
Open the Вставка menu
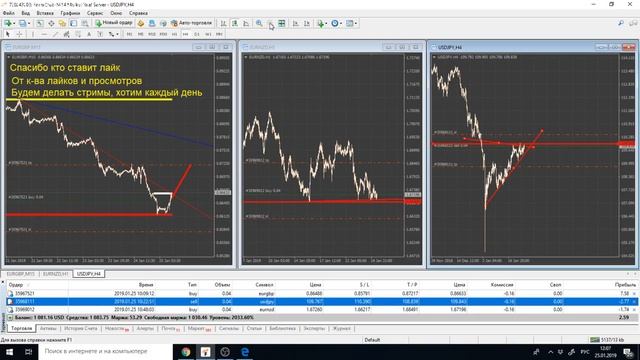(45, 13)
